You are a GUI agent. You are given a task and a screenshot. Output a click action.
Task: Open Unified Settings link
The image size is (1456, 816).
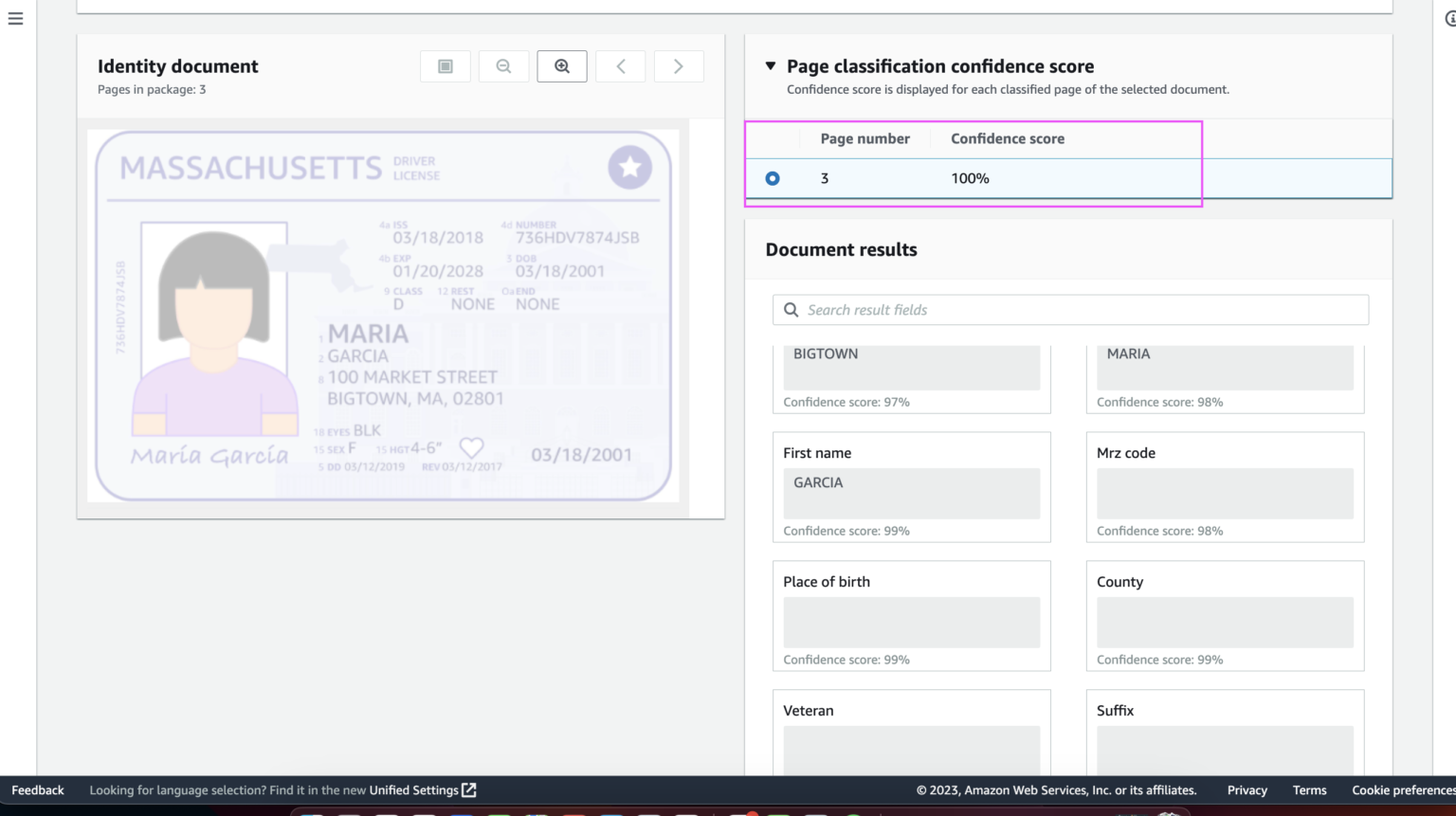(x=413, y=790)
